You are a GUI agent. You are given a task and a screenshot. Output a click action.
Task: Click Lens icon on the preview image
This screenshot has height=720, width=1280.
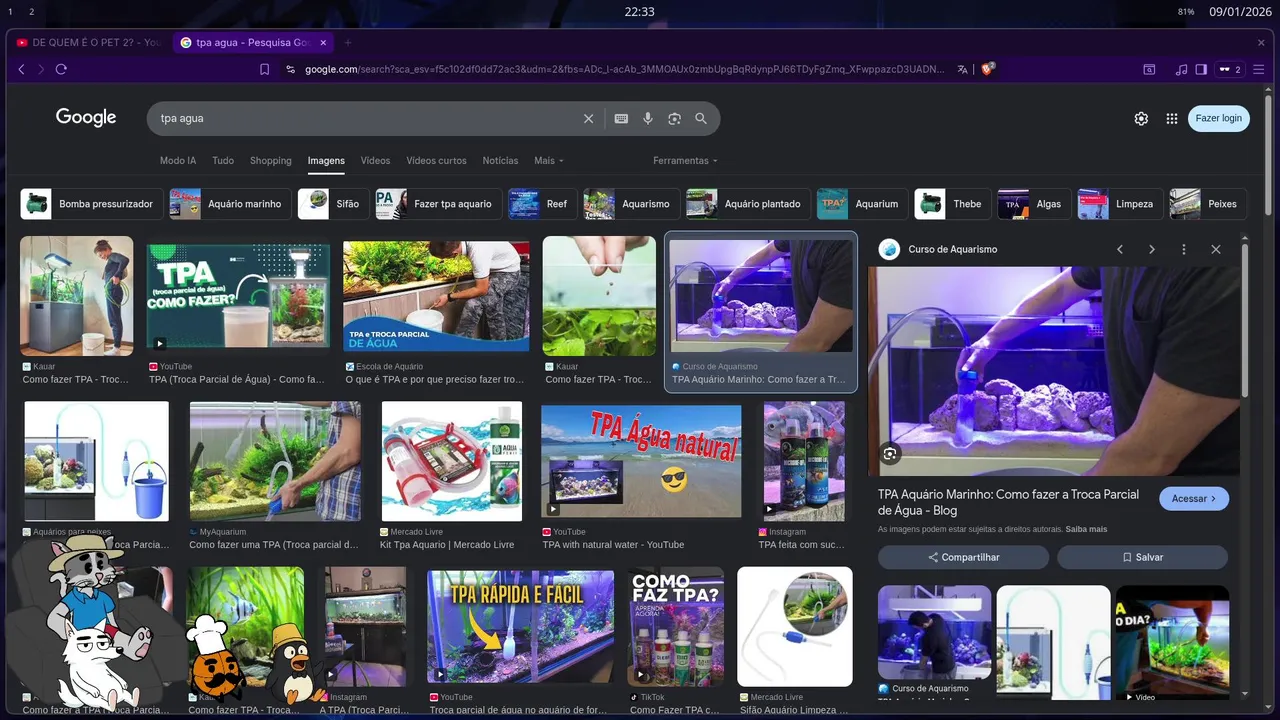pos(890,454)
